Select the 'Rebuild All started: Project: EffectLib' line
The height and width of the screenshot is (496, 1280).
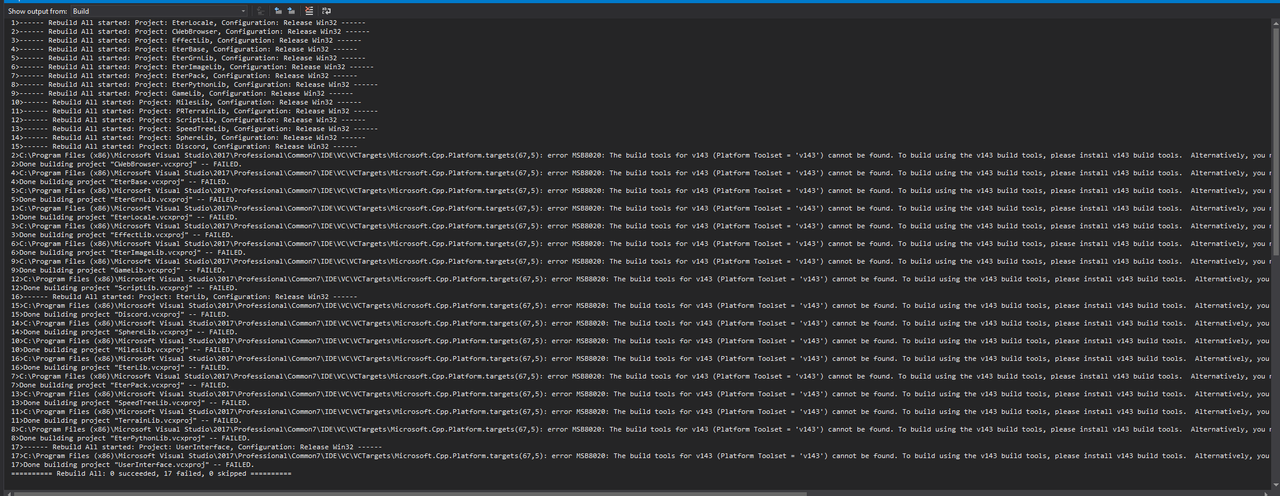pos(187,39)
